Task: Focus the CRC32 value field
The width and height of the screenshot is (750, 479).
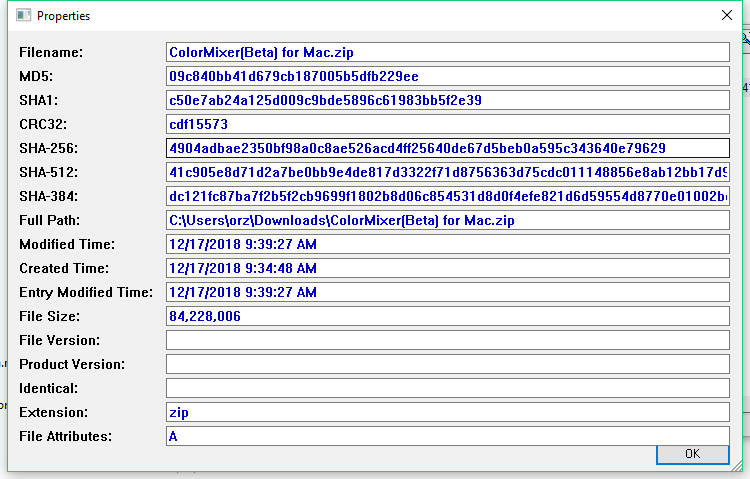Action: 447,124
